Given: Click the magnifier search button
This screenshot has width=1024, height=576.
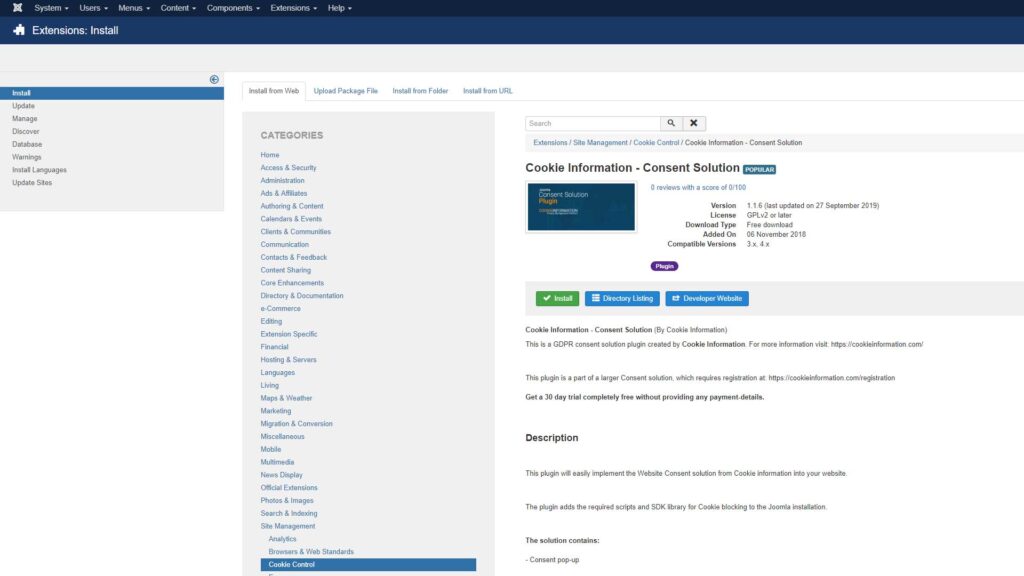Looking at the screenshot, I should (x=671, y=123).
